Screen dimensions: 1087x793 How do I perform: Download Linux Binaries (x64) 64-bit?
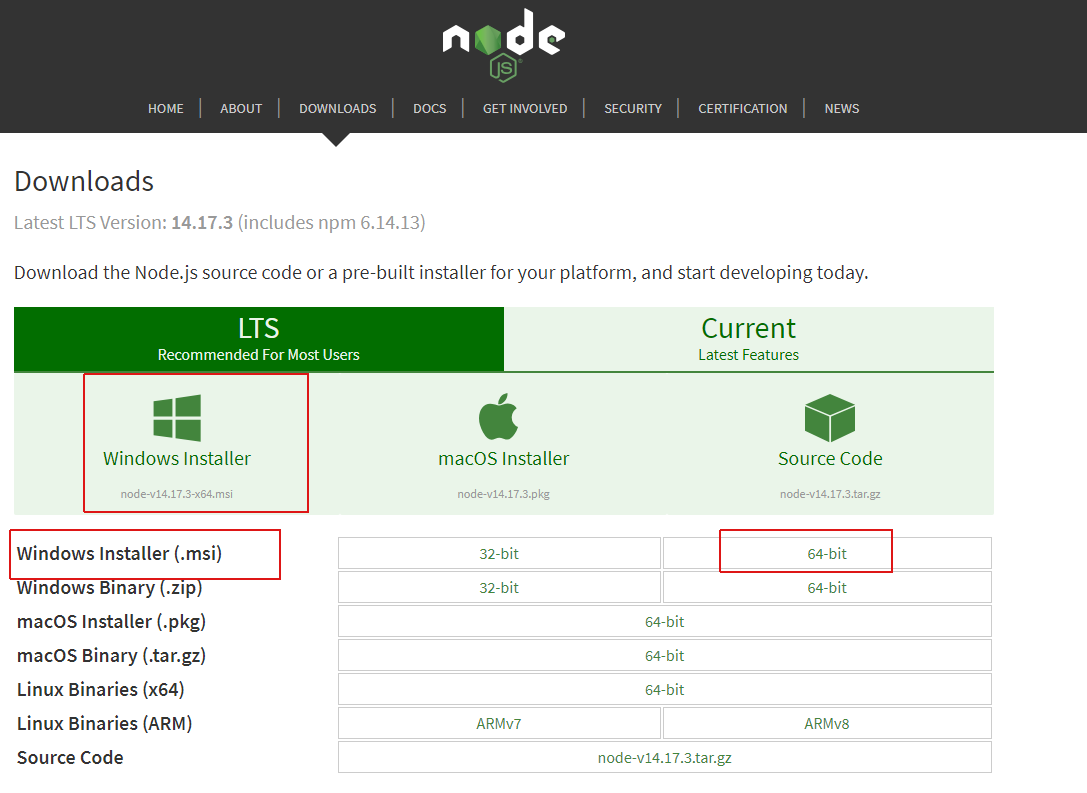pyautogui.click(x=665, y=689)
